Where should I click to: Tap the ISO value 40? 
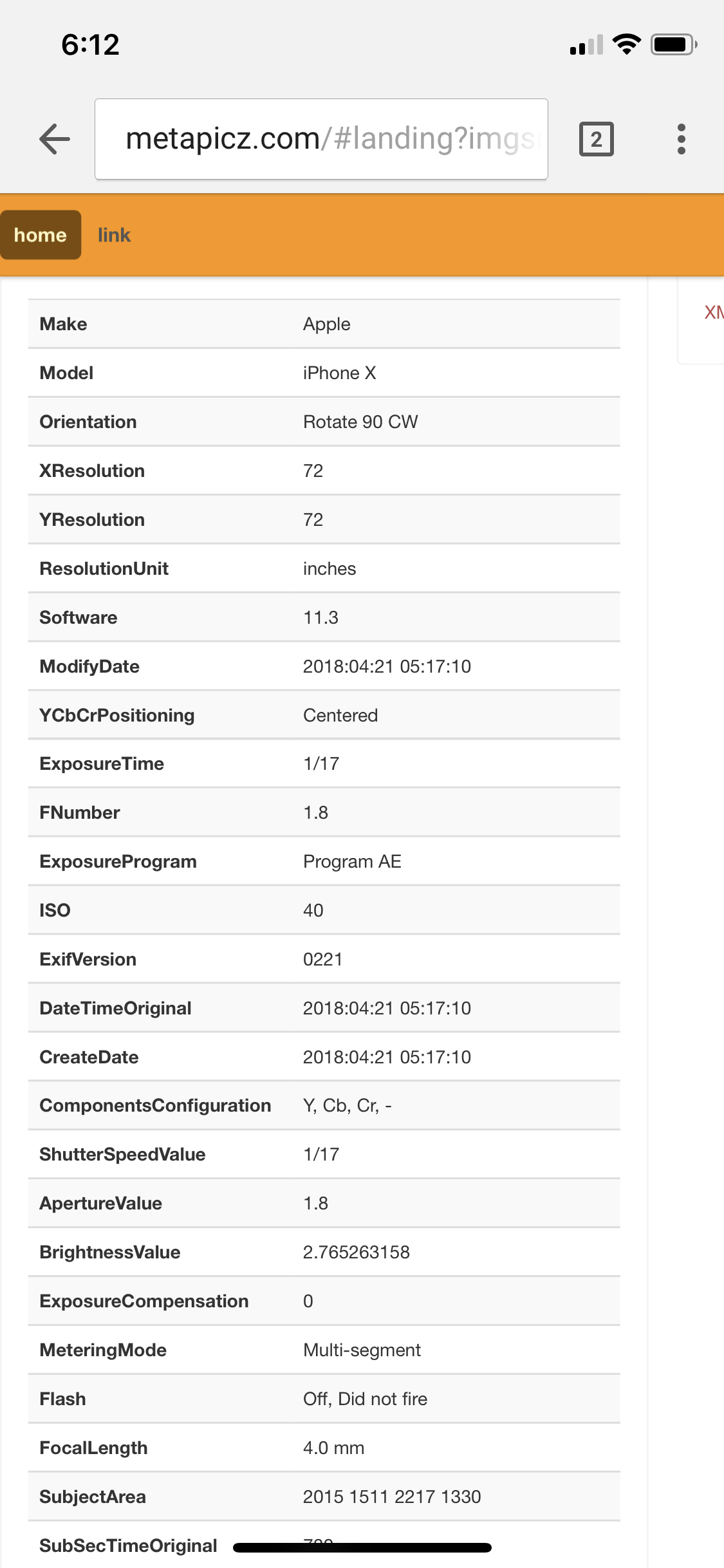coord(313,910)
